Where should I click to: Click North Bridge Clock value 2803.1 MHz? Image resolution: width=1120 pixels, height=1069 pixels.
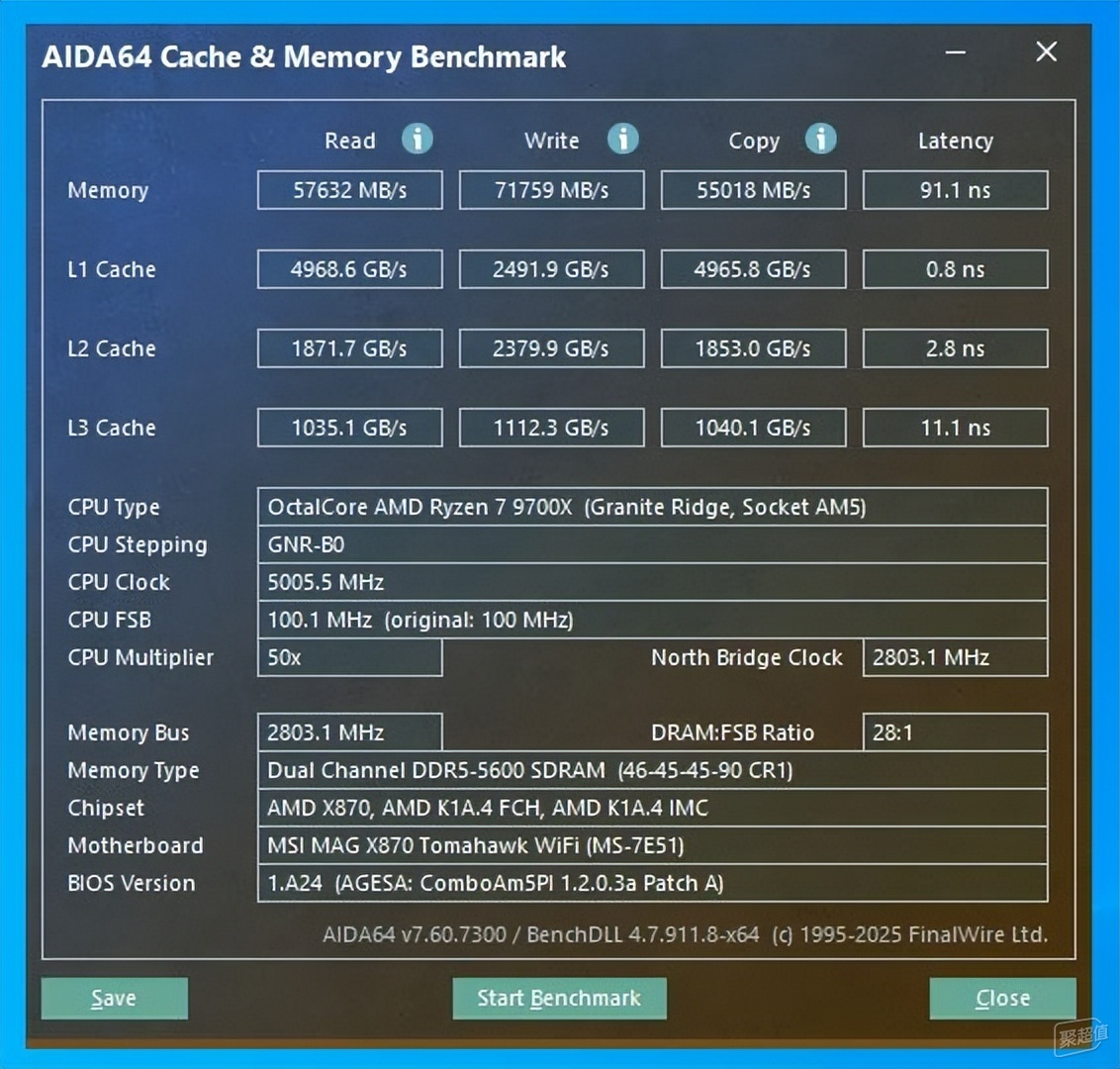pyautogui.click(x=956, y=657)
